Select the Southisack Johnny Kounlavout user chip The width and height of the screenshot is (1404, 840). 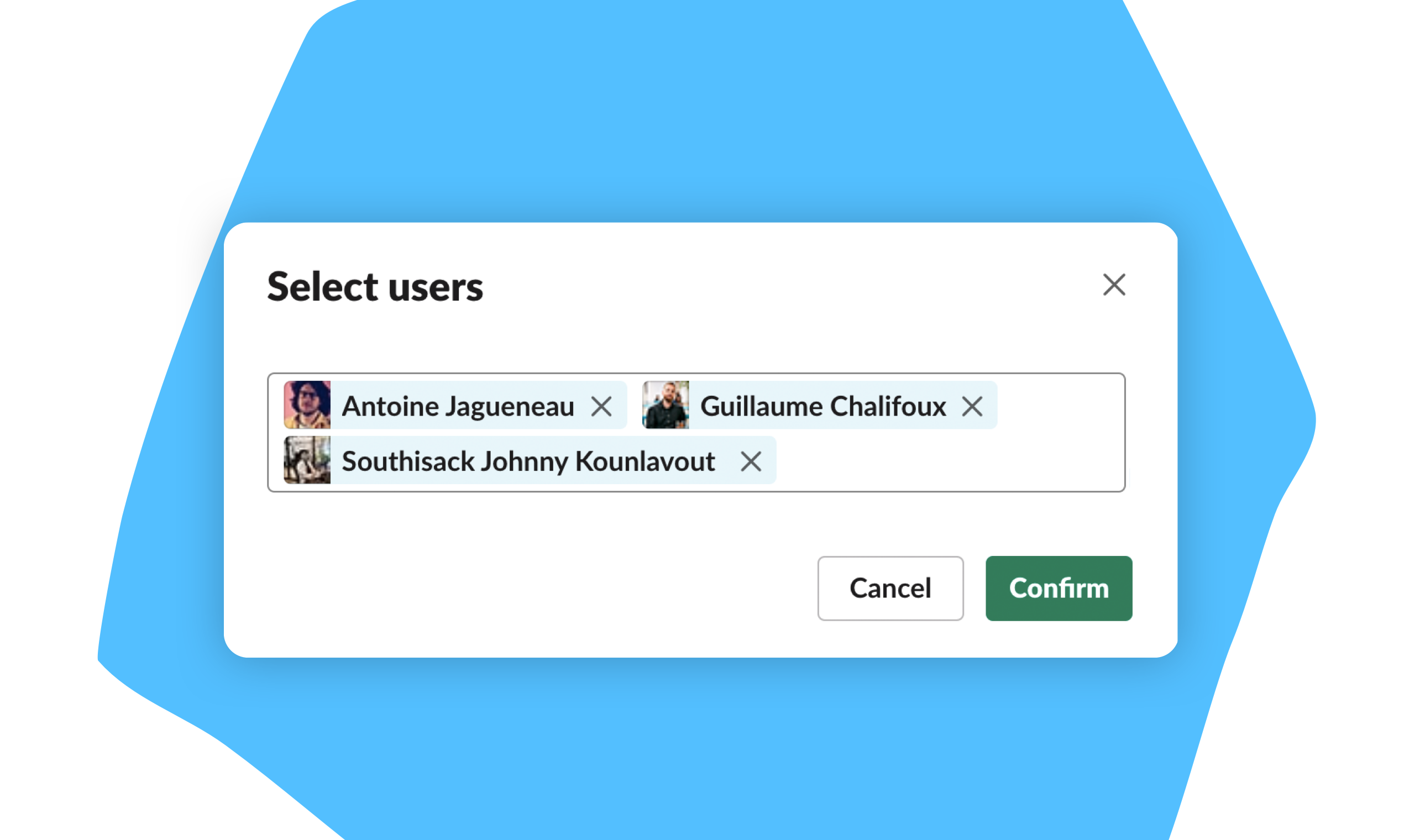[526, 461]
